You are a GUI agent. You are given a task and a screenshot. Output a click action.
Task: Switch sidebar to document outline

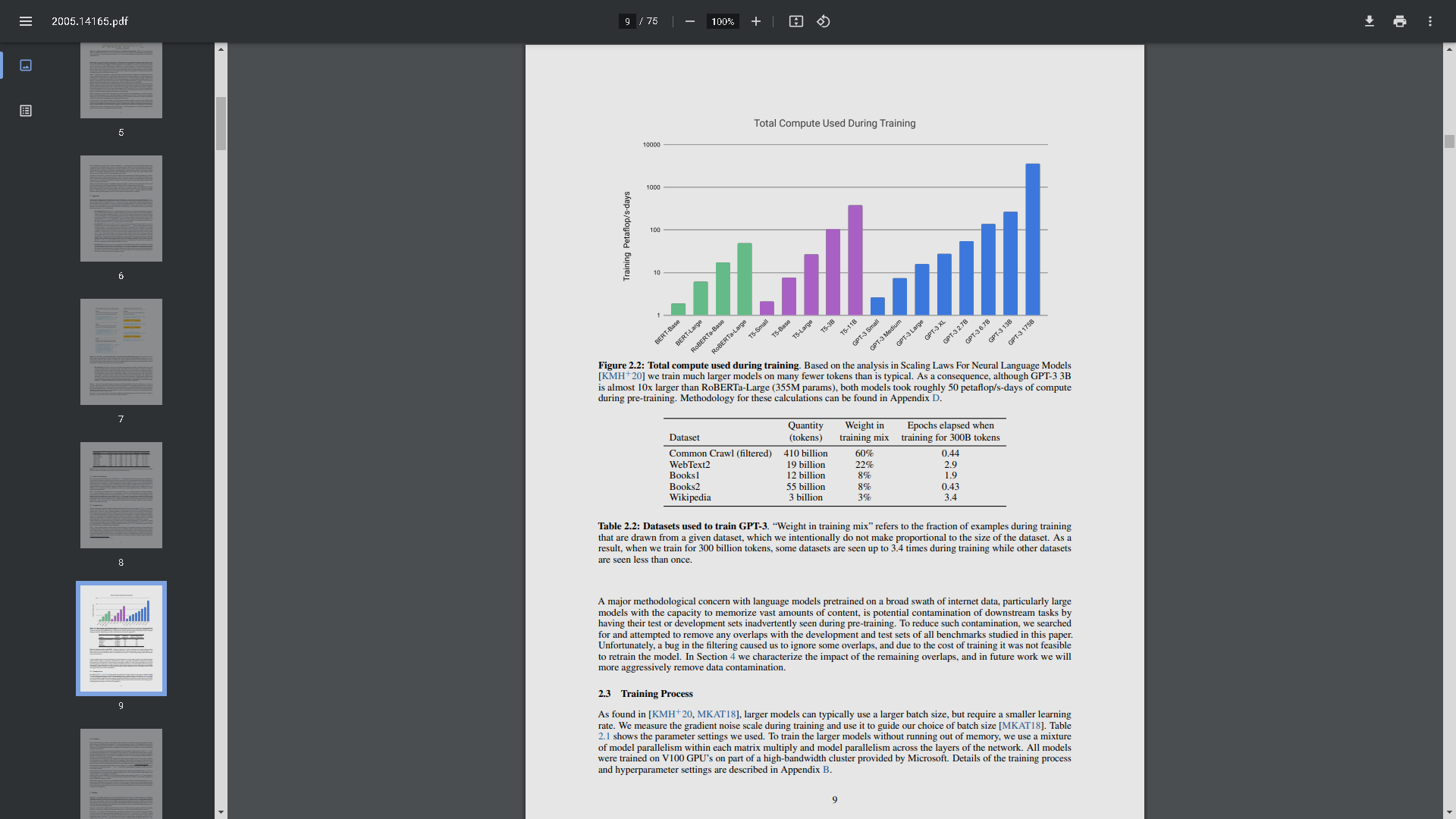click(26, 111)
